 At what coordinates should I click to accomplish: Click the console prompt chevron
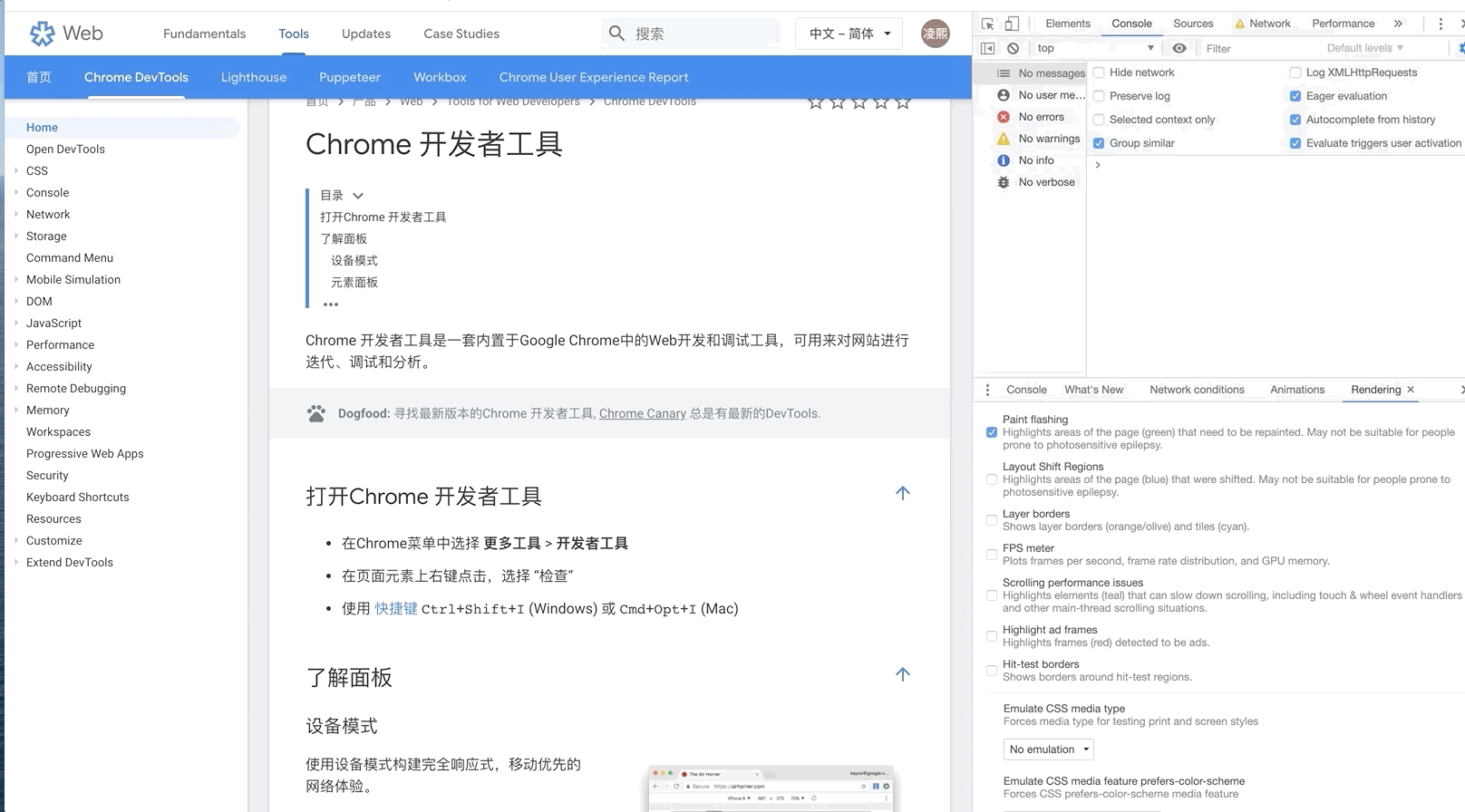coord(1098,165)
